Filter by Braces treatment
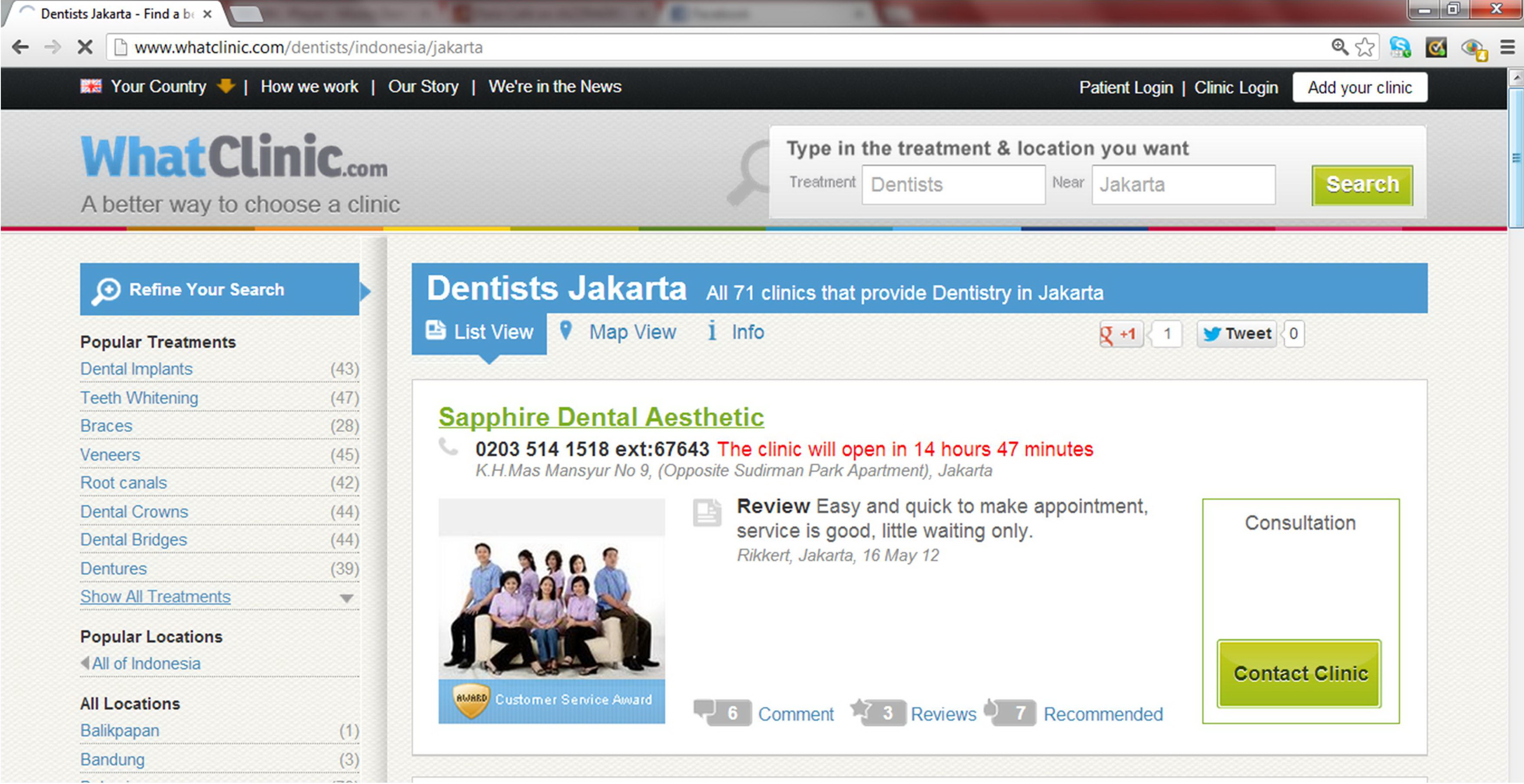 (x=106, y=426)
